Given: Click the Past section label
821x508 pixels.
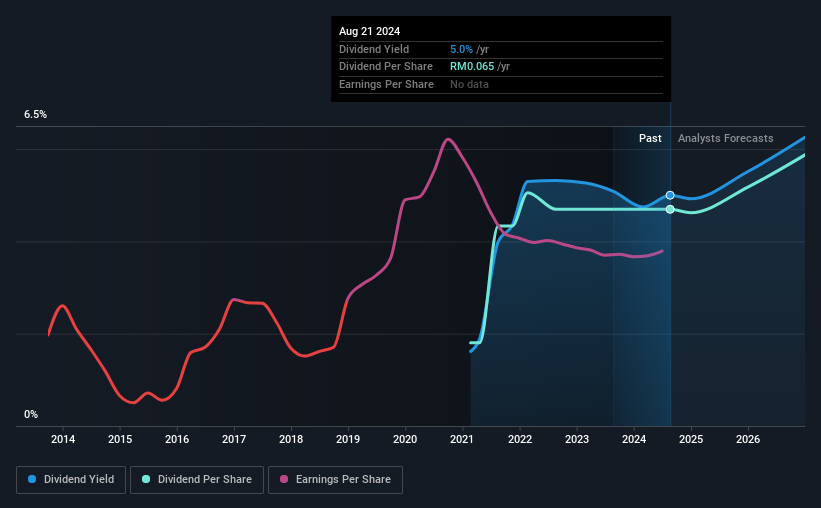Looking at the screenshot, I should (x=650, y=138).
